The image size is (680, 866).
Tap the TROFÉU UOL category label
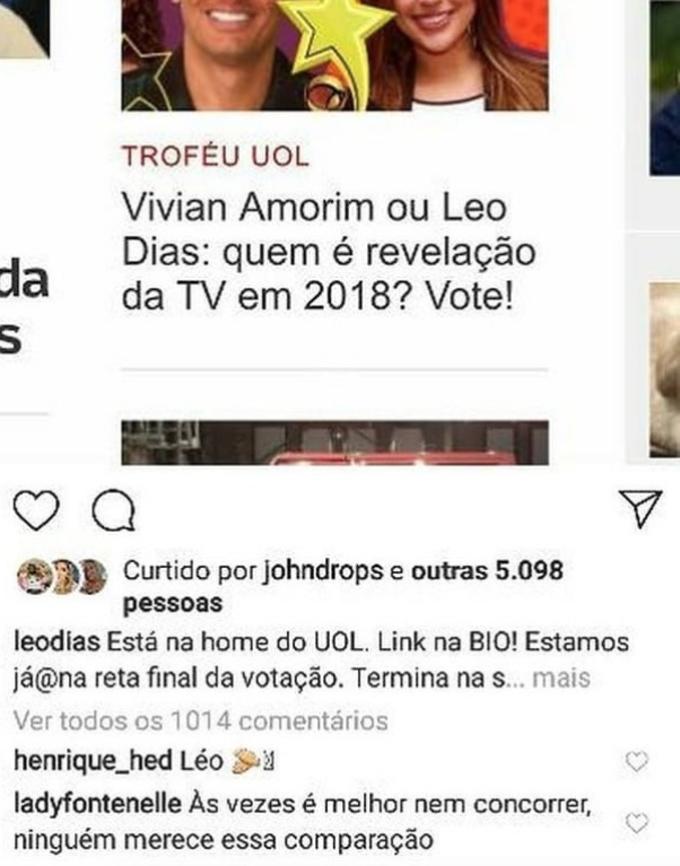215,156
